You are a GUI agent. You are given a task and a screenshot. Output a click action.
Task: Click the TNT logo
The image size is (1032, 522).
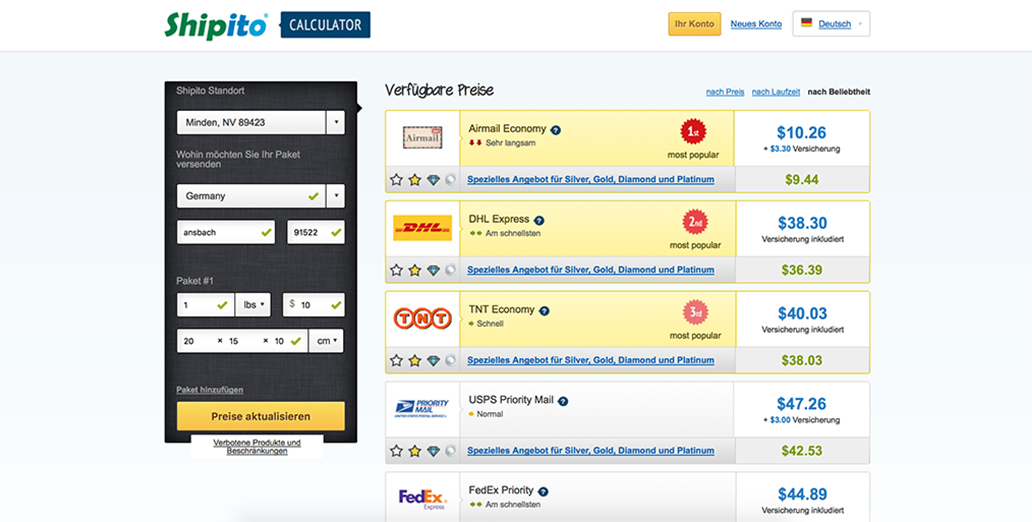(x=423, y=318)
